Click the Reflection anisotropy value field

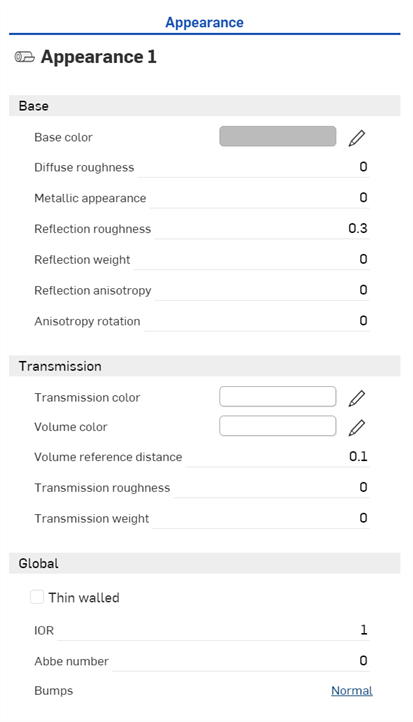(x=262, y=291)
